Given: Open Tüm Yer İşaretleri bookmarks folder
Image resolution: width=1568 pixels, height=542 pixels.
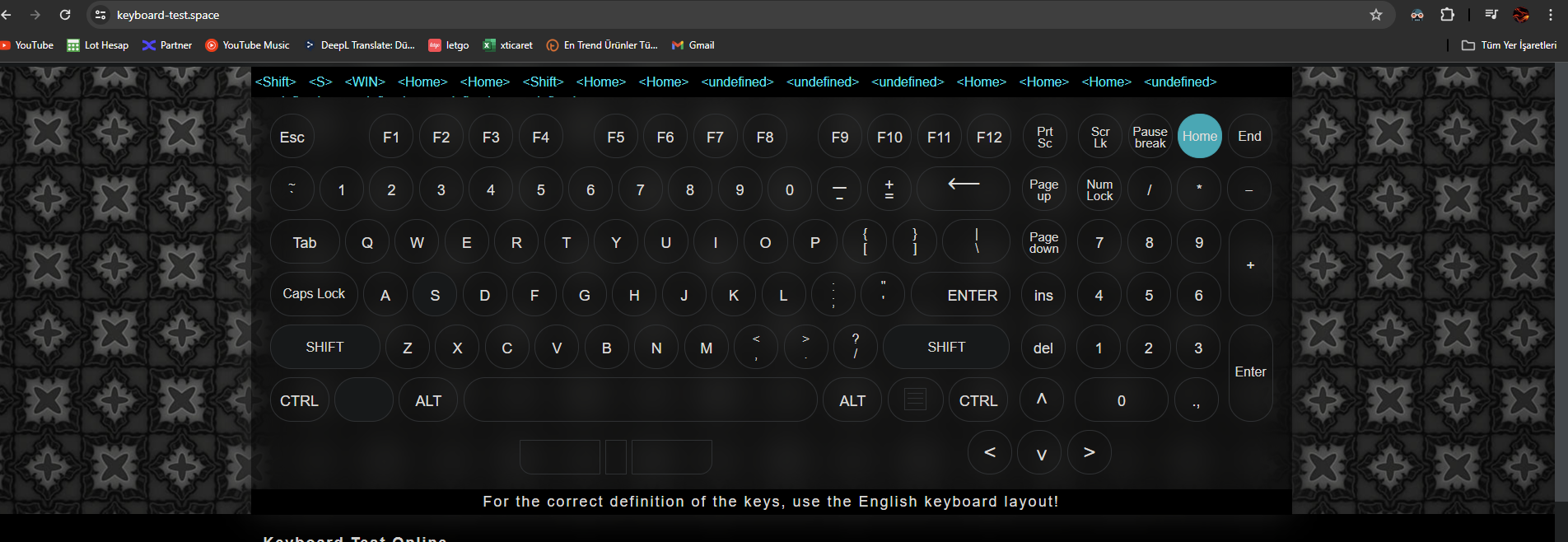Looking at the screenshot, I should (1510, 45).
